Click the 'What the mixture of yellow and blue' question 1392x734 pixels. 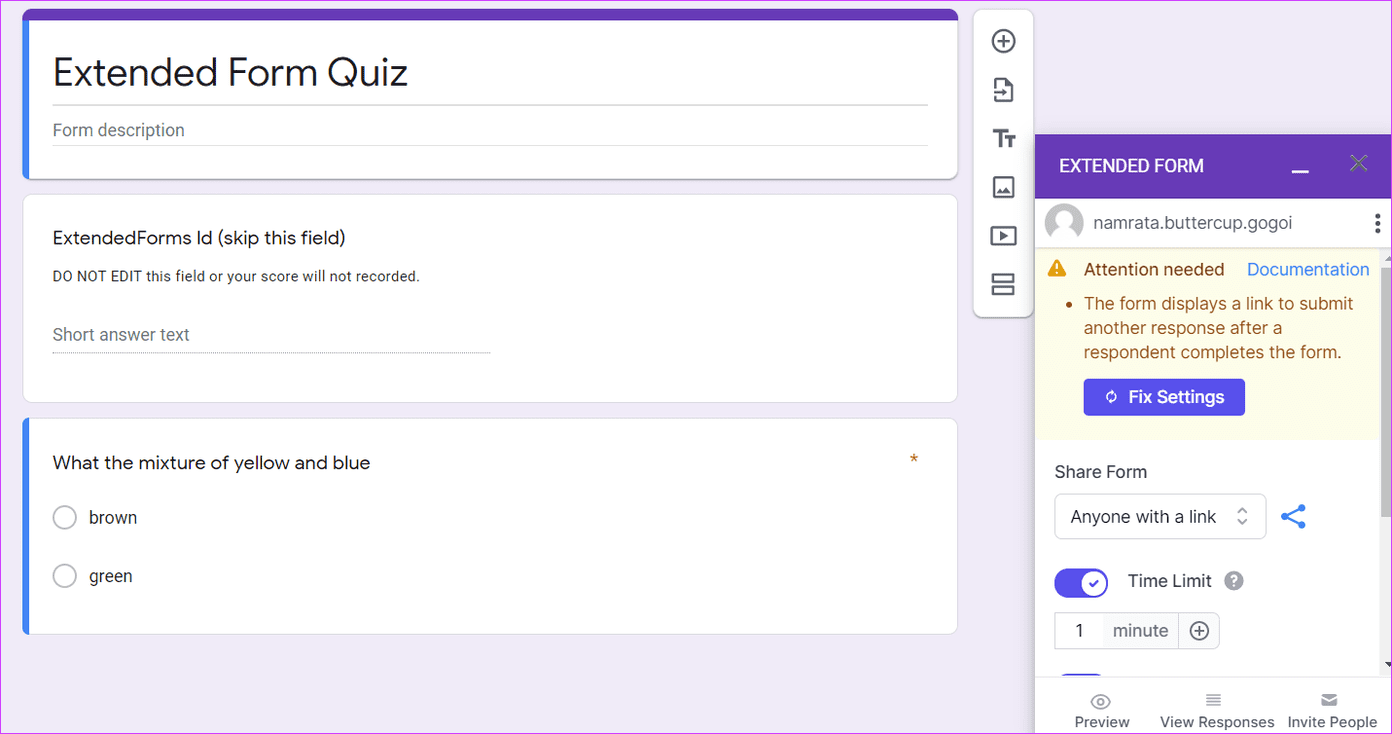(211, 463)
